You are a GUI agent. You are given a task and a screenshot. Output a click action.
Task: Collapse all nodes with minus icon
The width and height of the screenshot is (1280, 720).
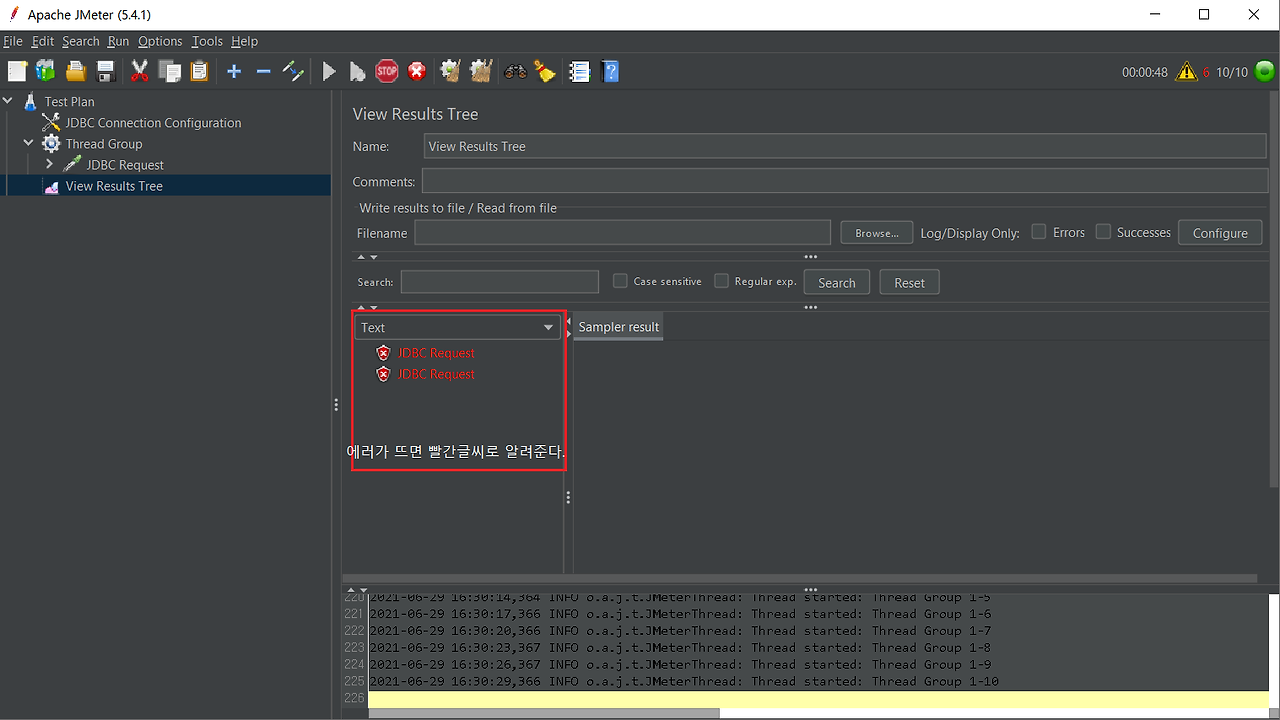[x=264, y=71]
